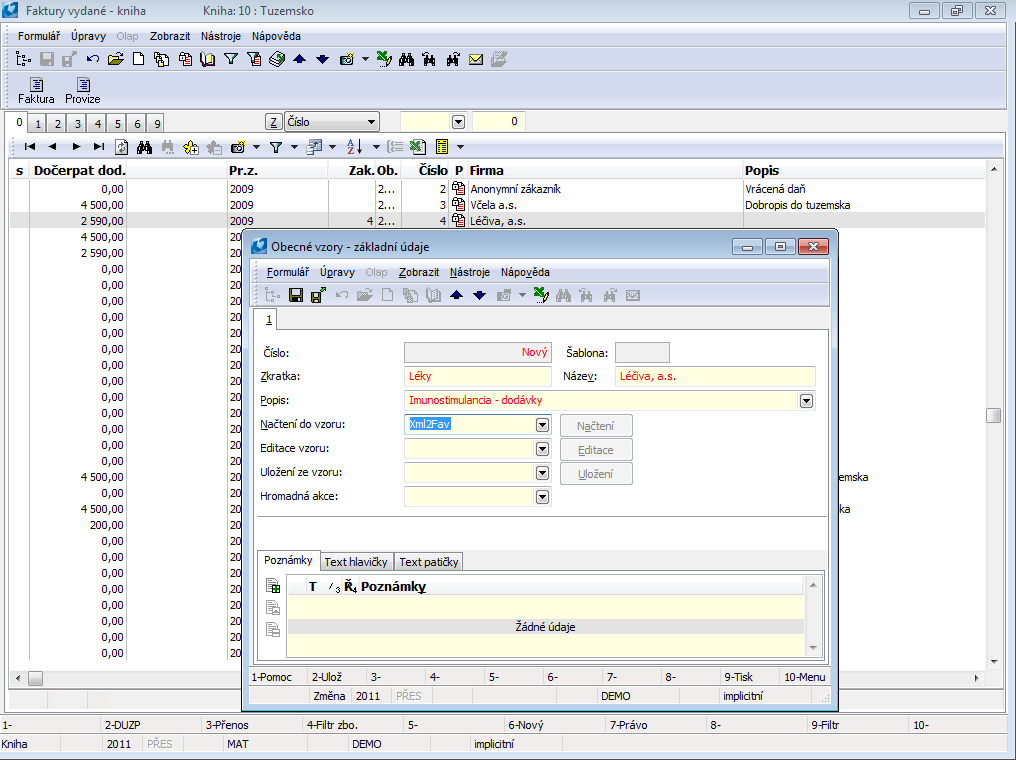Jump to last record using grid navigation icon
The width and height of the screenshot is (1016, 760).
[98, 147]
